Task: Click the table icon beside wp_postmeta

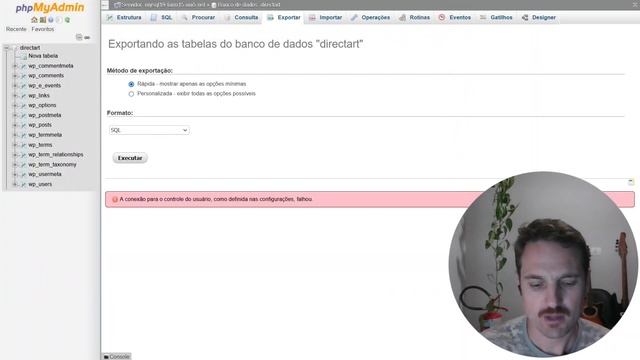Action: pyautogui.click(x=23, y=115)
